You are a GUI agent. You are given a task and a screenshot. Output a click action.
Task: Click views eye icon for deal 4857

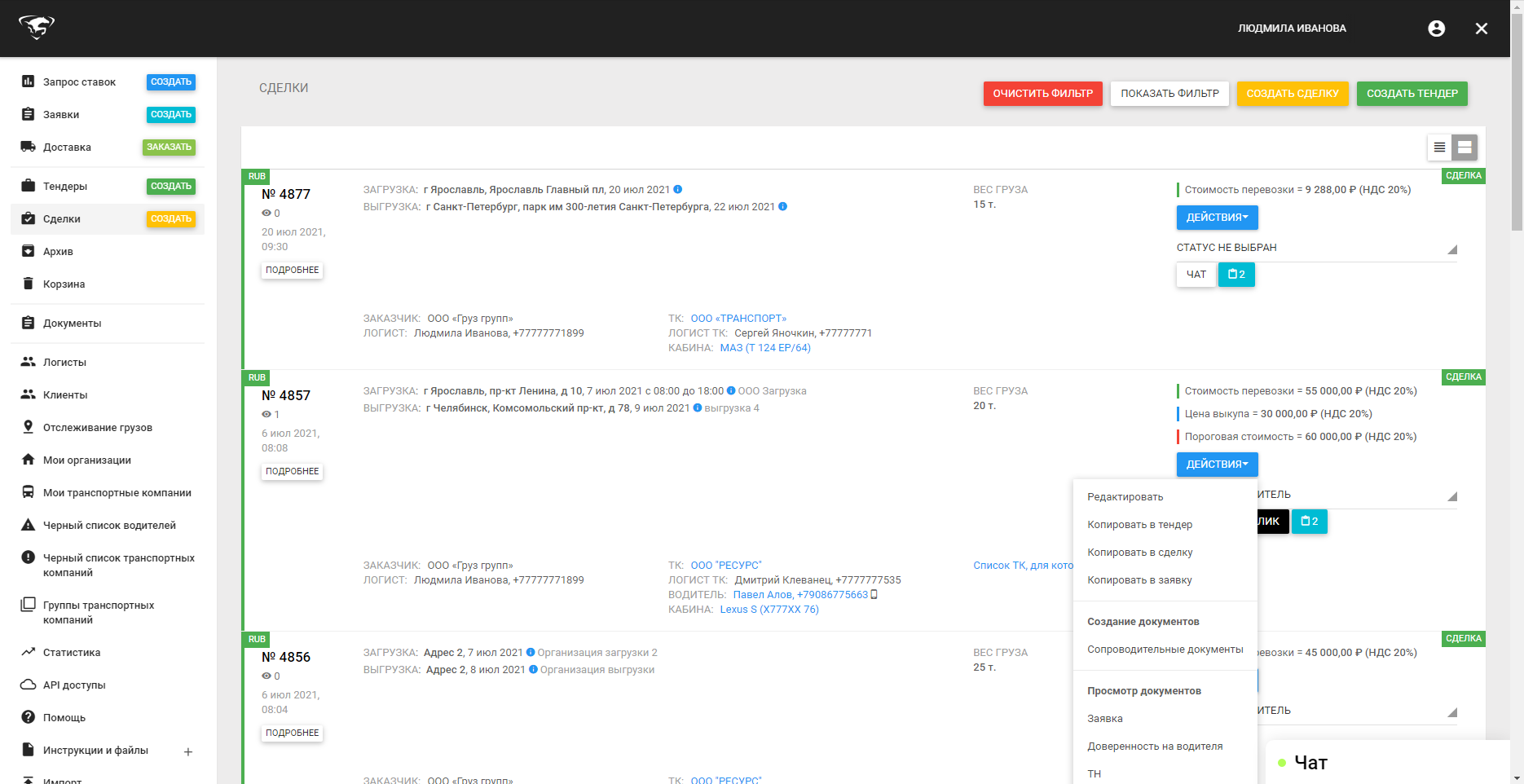[x=266, y=414]
